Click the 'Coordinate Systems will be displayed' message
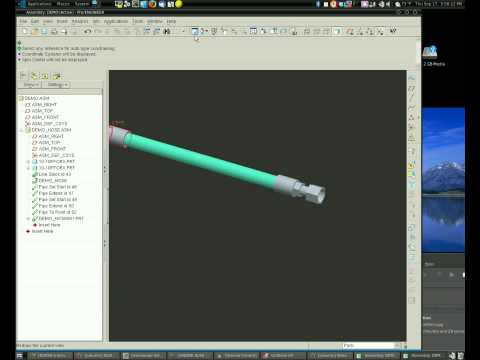Image resolution: width=480 pixels, height=360 pixels. (59, 54)
